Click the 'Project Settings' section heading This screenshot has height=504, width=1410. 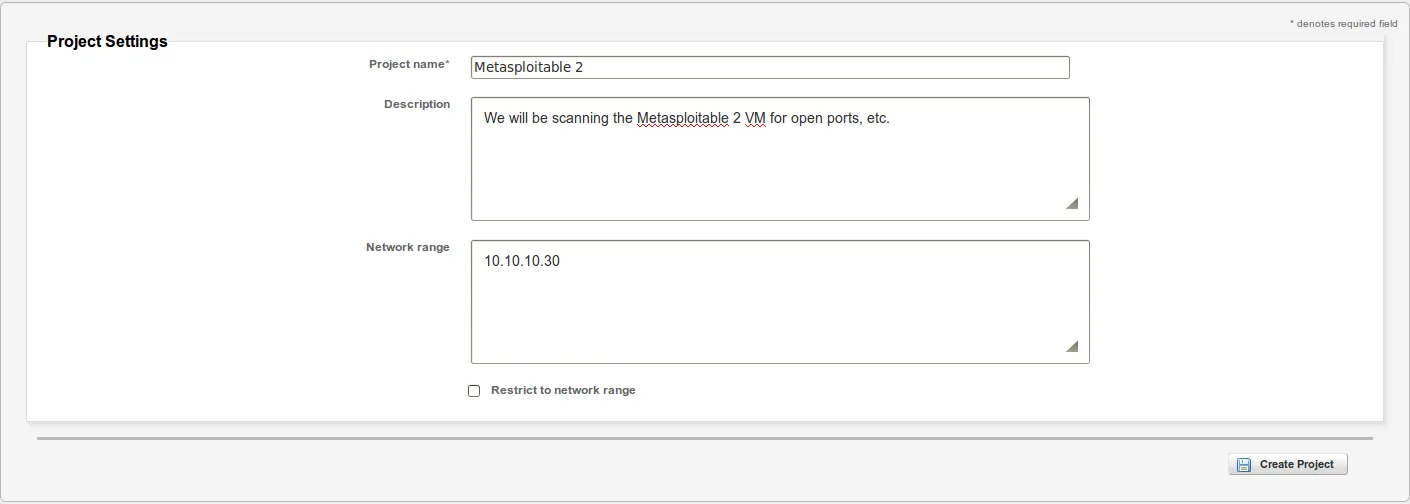click(107, 42)
